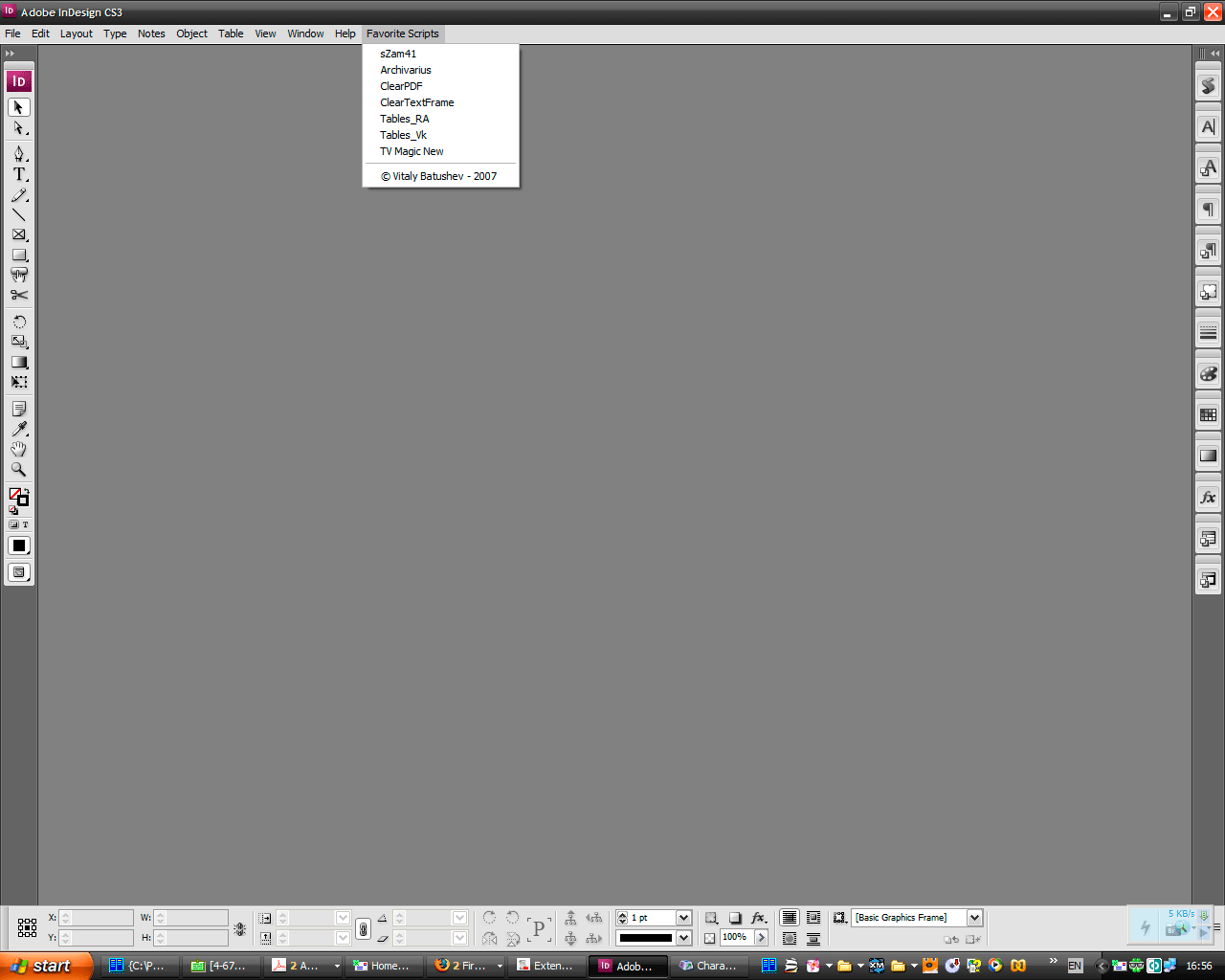Select the Note tool
Screen dimensions: 1225x980
coord(18,409)
